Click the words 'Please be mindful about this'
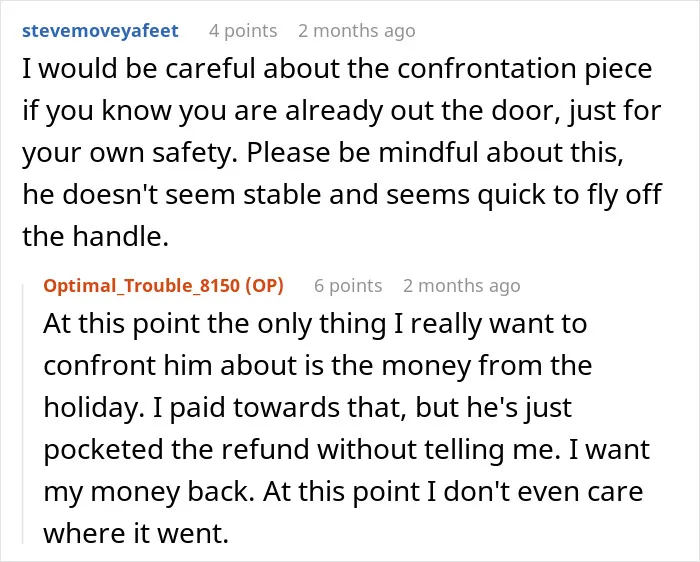The width and height of the screenshot is (700, 562). pos(434,153)
